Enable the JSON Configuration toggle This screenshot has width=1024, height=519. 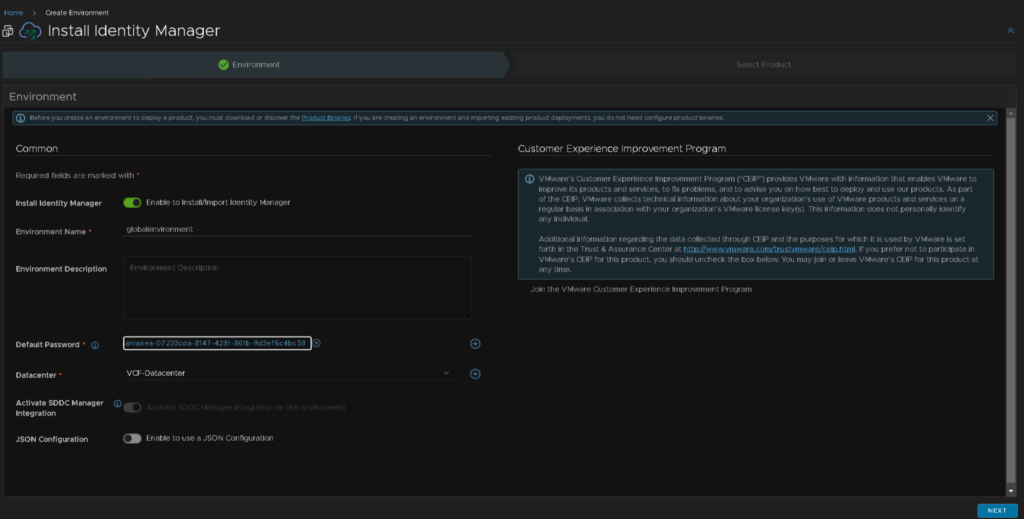pyautogui.click(x=132, y=438)
